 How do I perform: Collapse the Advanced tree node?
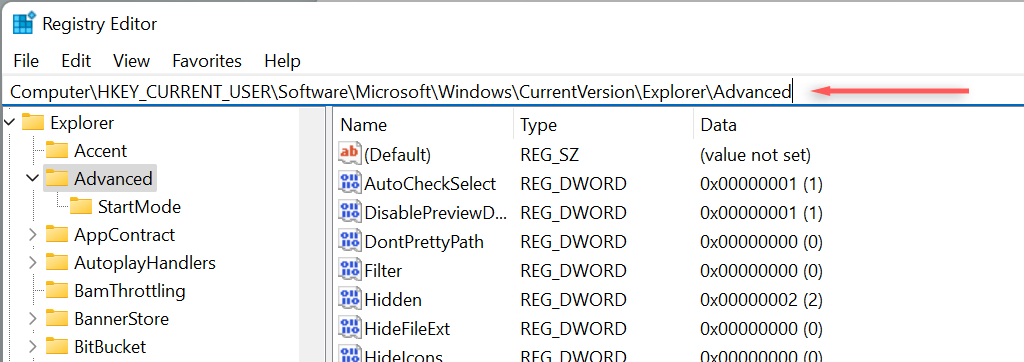[x=33, y=178]
